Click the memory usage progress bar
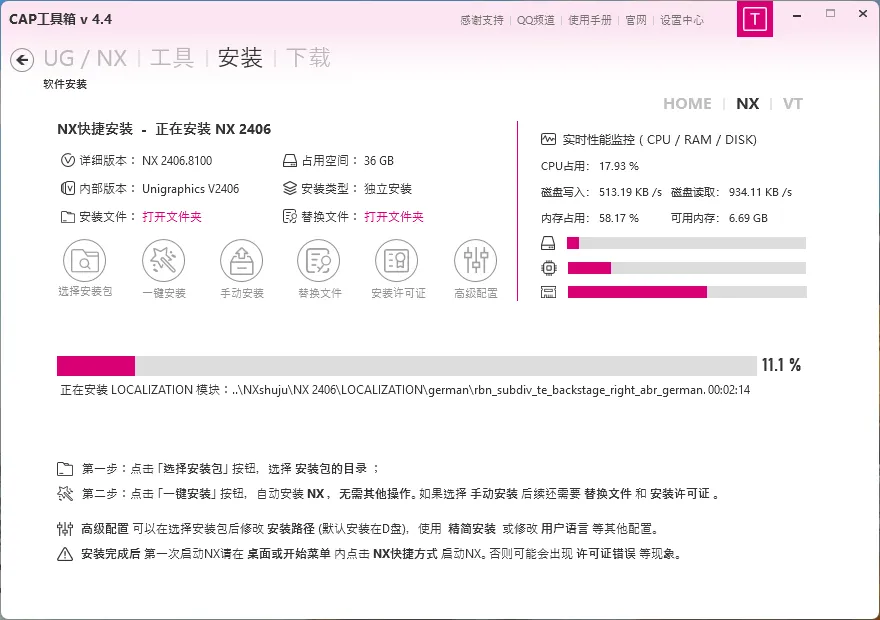Screen dimensions: 880x620 coord(686,292)
